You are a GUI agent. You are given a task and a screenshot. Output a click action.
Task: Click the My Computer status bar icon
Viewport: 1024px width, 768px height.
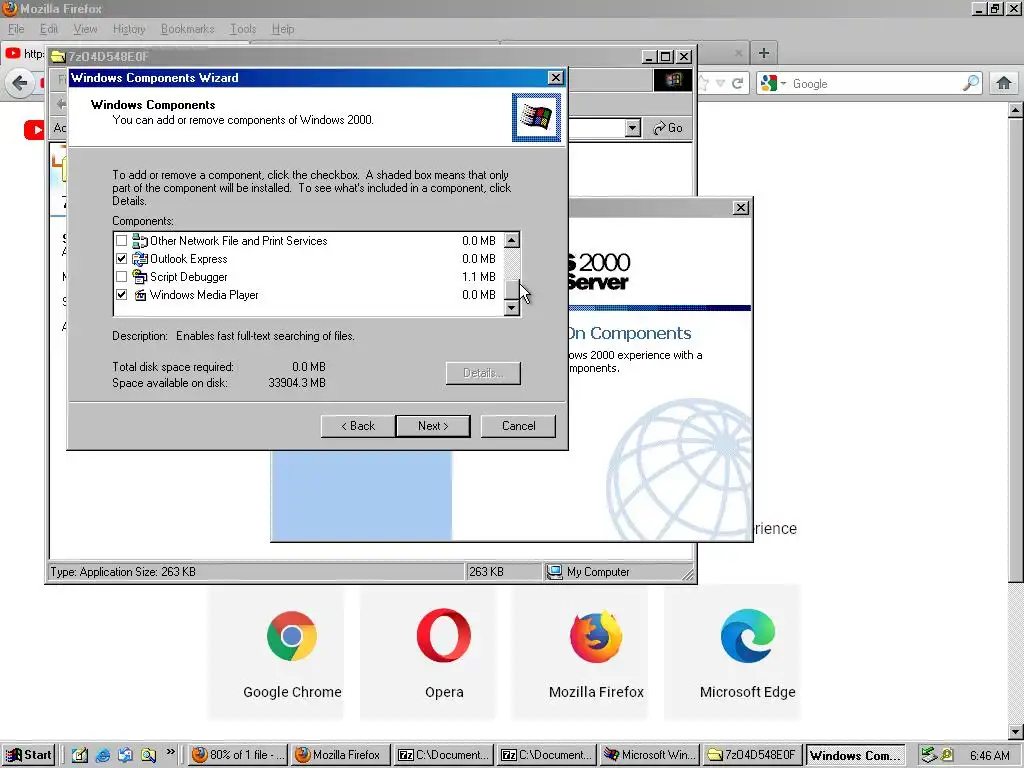tap(554, 572)
